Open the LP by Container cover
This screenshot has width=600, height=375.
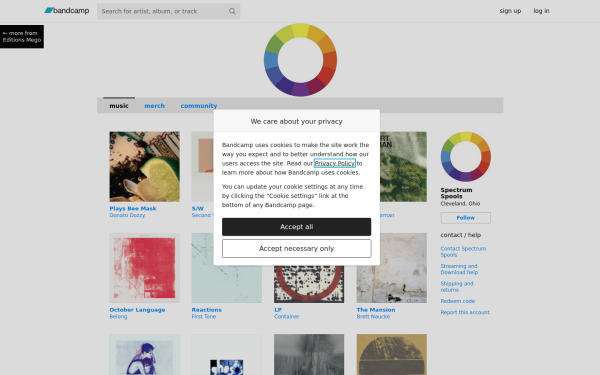(309, 284)
